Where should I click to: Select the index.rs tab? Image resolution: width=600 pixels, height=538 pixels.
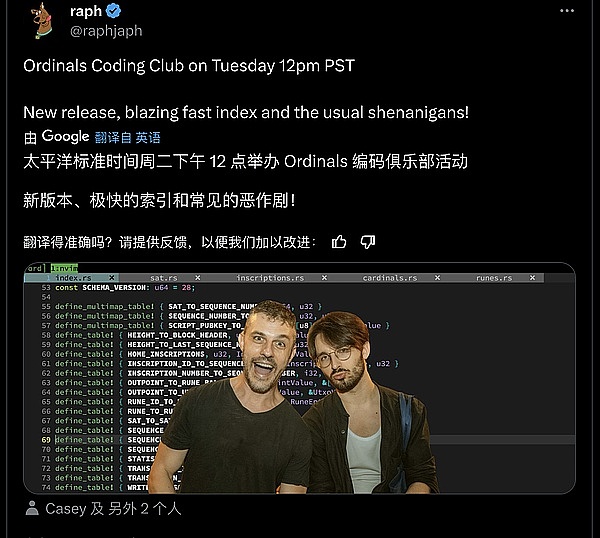pyautogui.click(x=73, y=278)
